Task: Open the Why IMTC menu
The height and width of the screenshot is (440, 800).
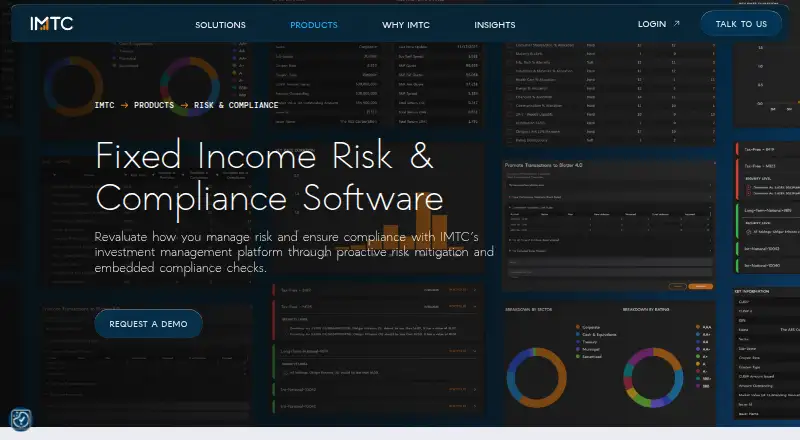Action: tap(406, 25)
